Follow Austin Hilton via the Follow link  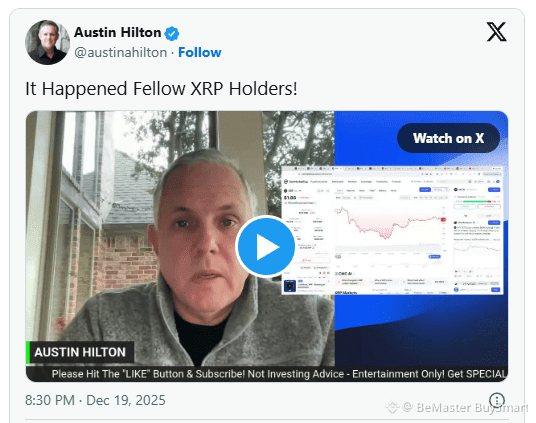pos(200,52)
